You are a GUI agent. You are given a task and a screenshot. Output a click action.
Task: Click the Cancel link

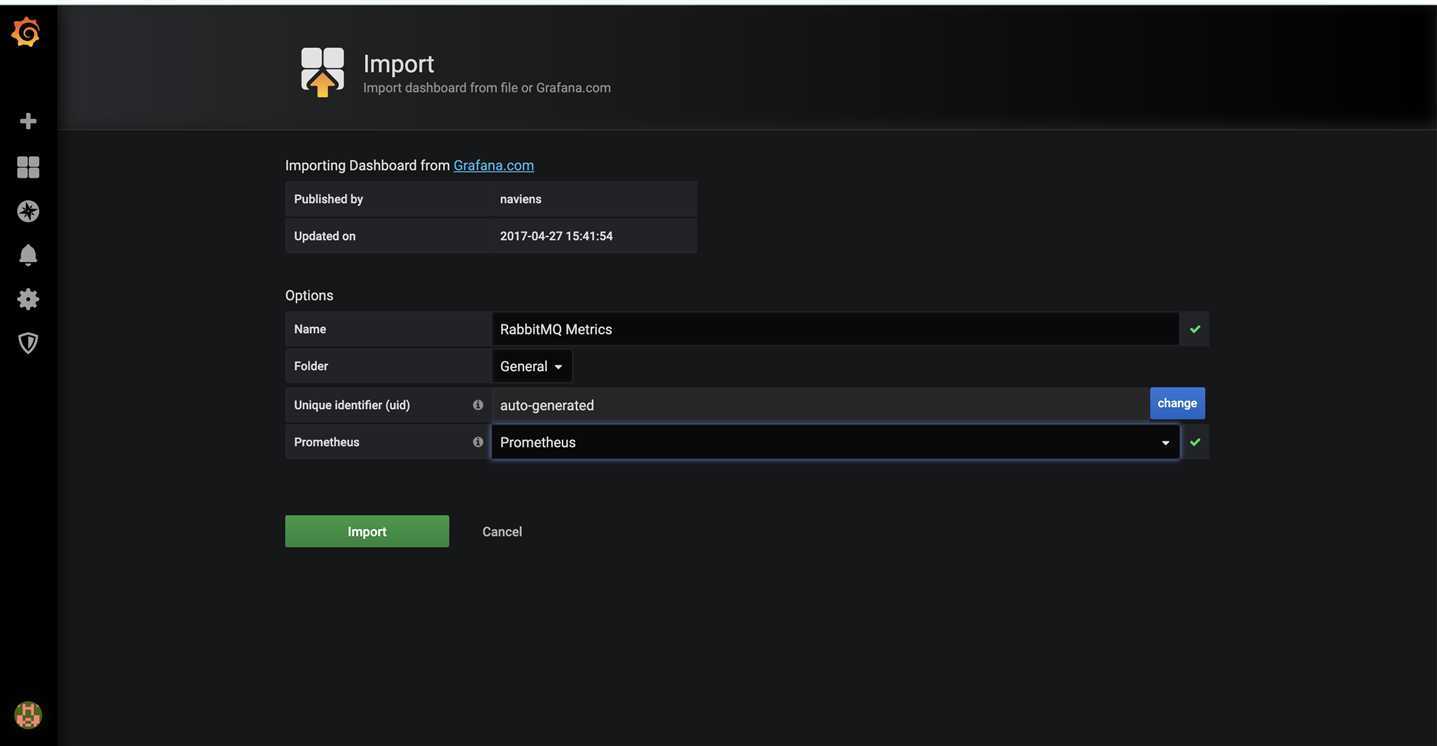[x=502, y=532]
